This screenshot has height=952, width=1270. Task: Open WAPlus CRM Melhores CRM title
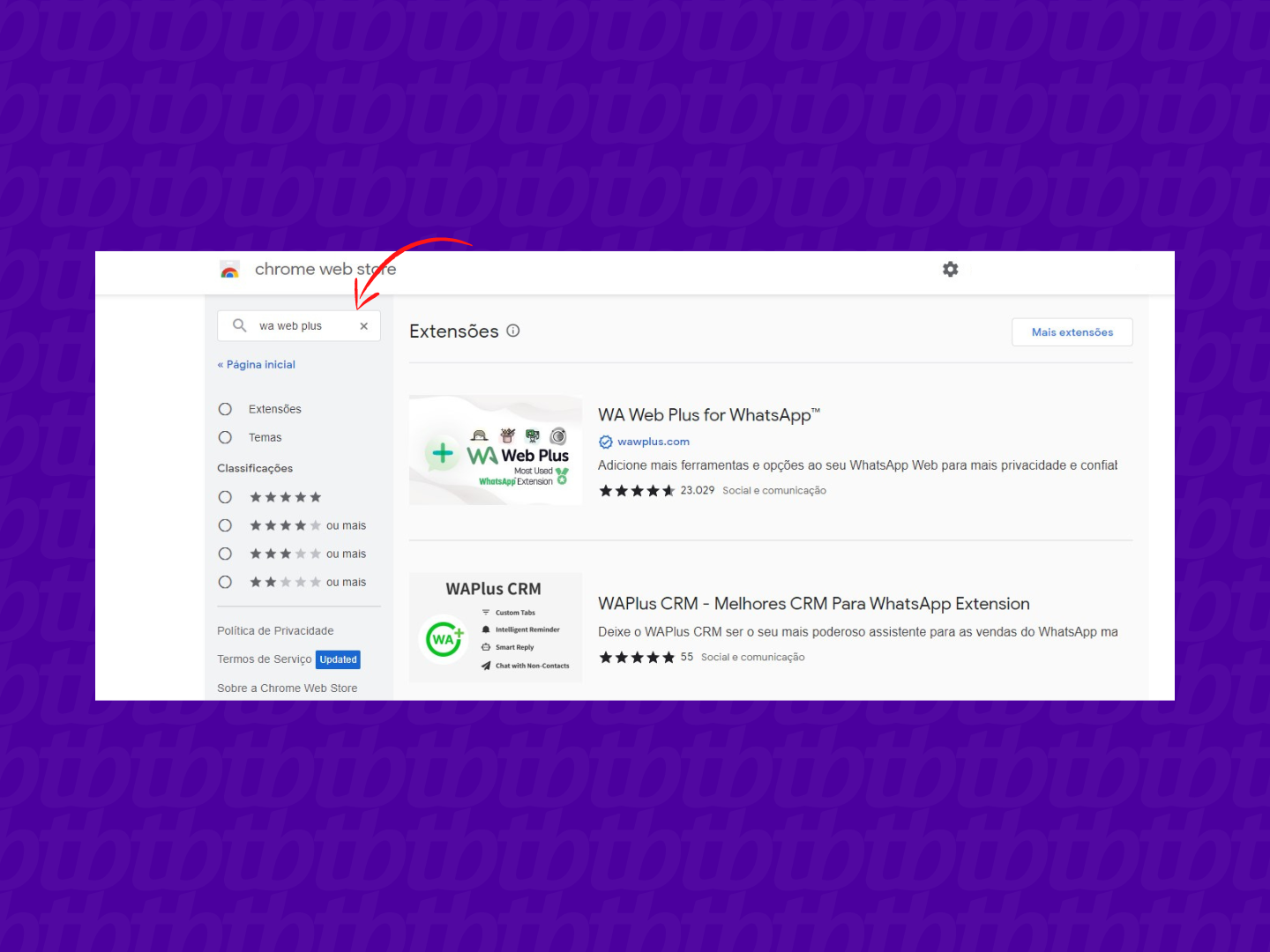[814, 604]
